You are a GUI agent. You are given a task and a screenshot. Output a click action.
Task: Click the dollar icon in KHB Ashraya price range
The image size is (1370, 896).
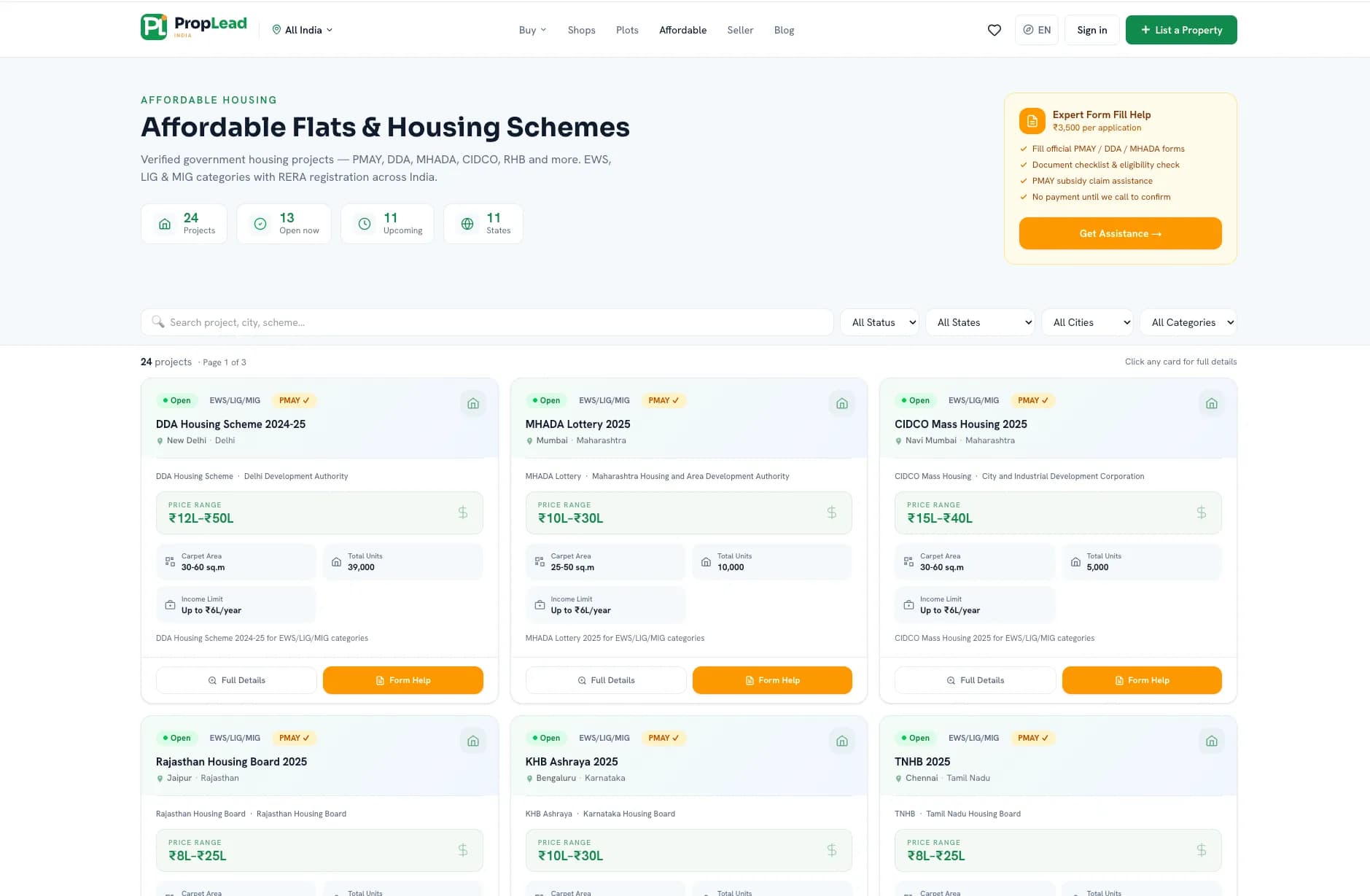[832, 850]
